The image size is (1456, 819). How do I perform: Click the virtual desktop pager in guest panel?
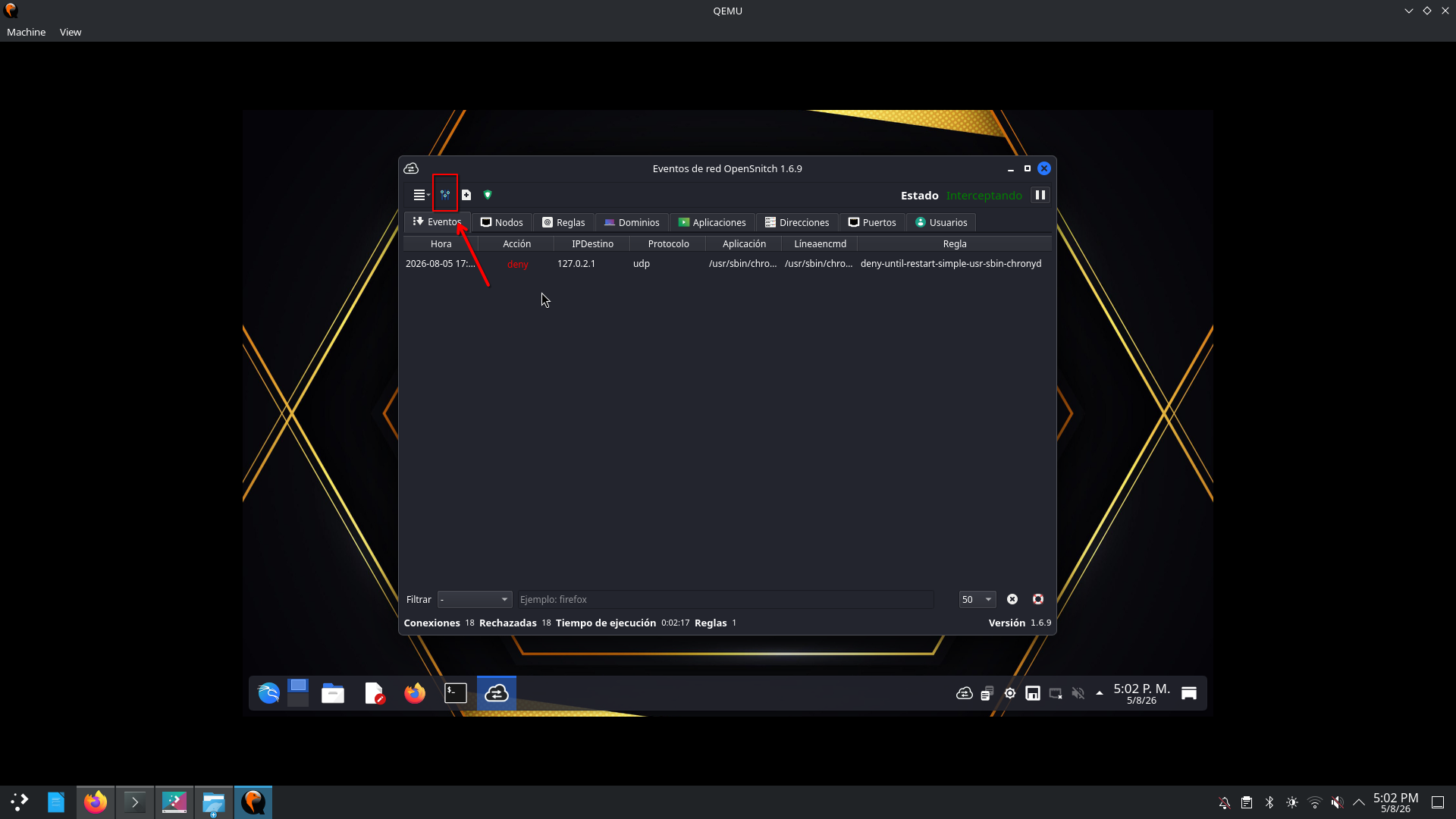point(298,693)
